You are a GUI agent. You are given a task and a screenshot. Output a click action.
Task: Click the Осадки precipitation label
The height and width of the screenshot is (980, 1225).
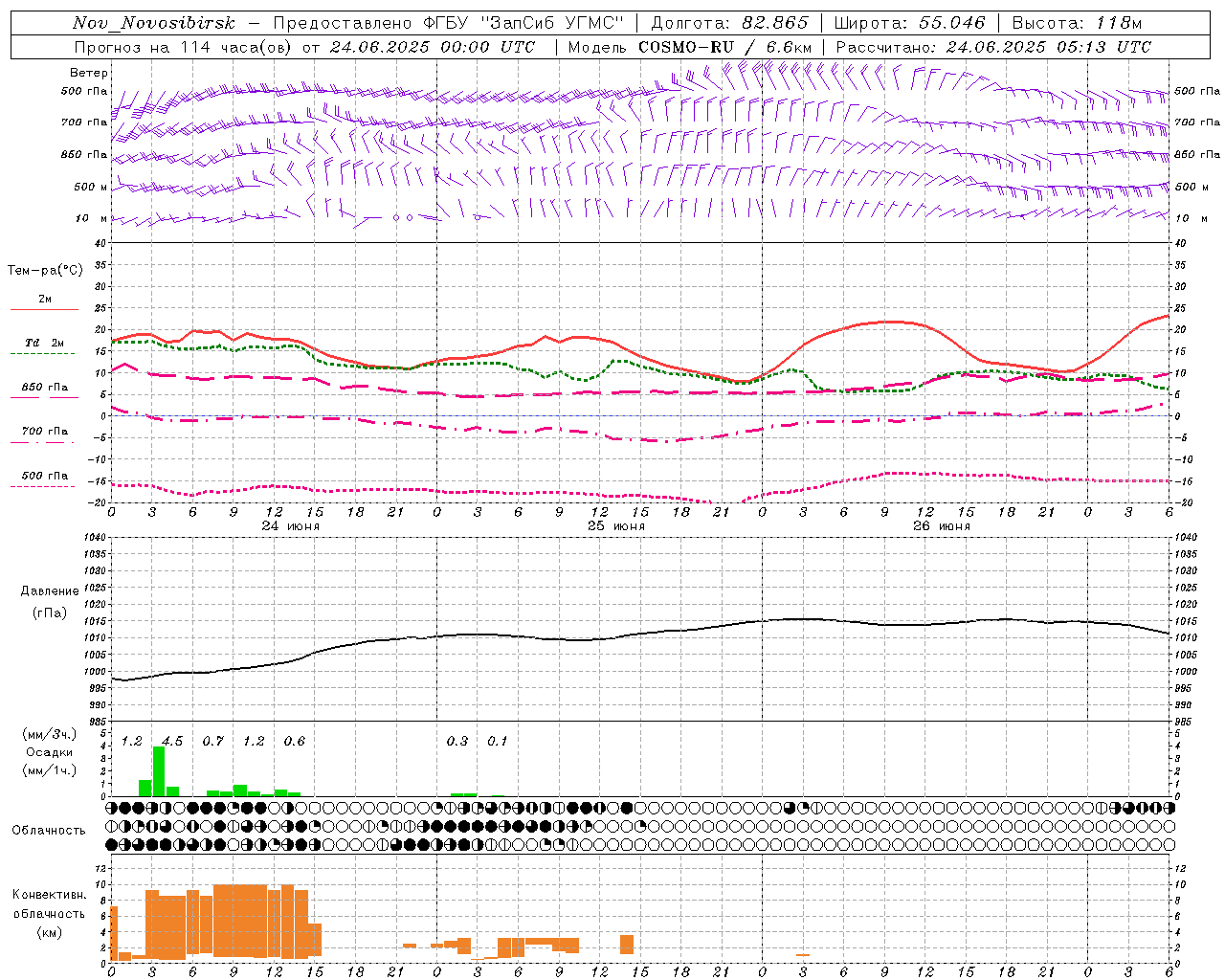49,752
